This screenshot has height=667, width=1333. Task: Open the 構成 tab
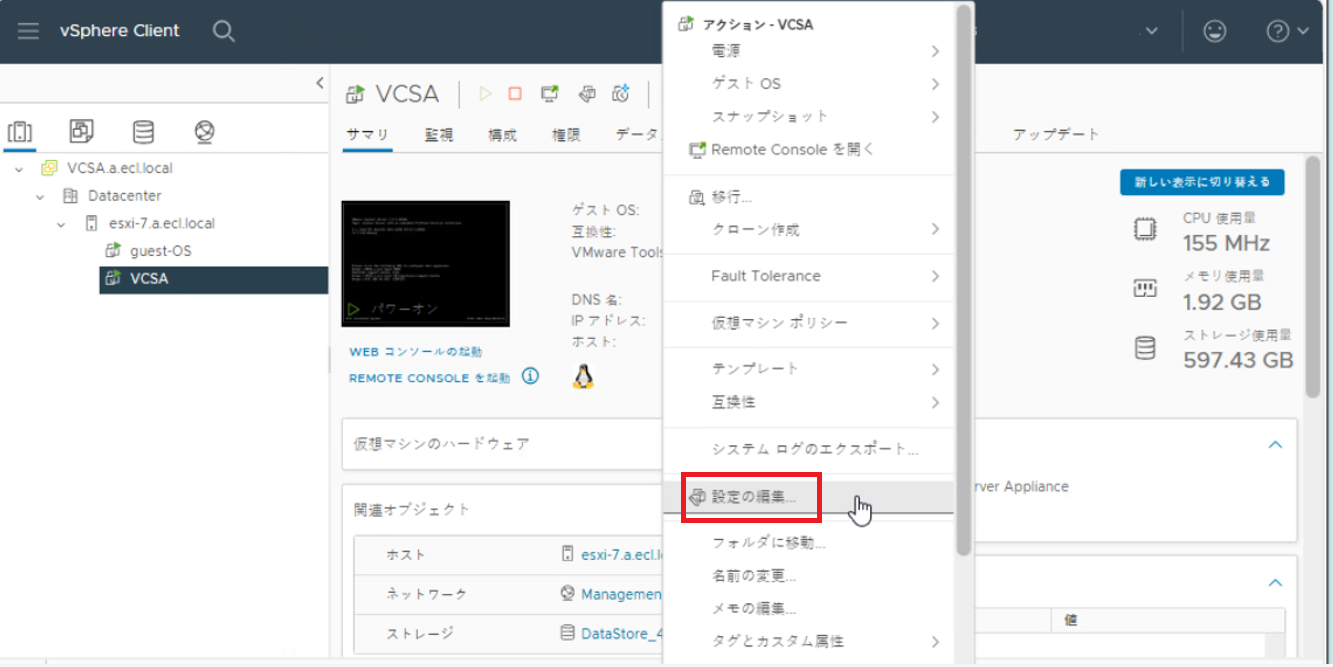tap(503, 135)
